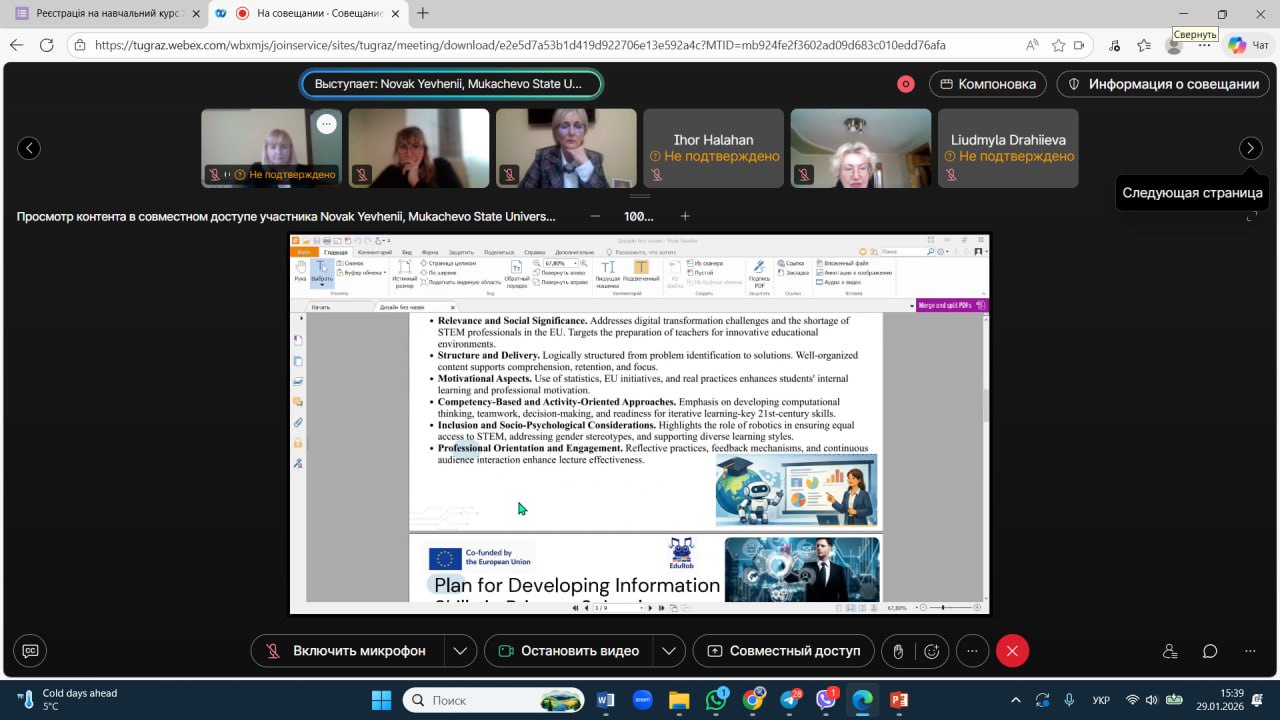Open the chat bubble icon

[x=1210, y=651]
